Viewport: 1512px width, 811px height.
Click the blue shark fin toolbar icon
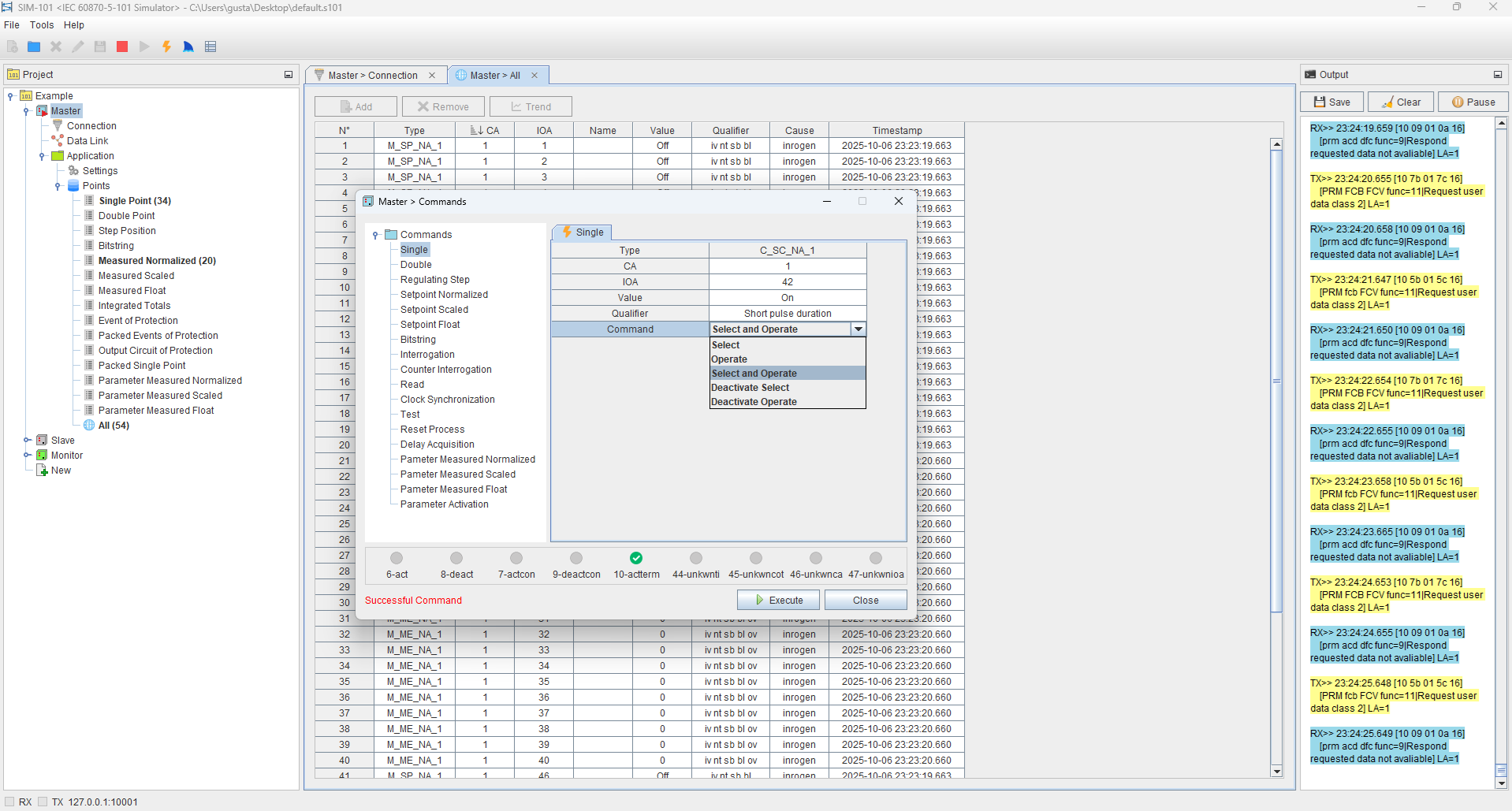(x=188, y=47)
